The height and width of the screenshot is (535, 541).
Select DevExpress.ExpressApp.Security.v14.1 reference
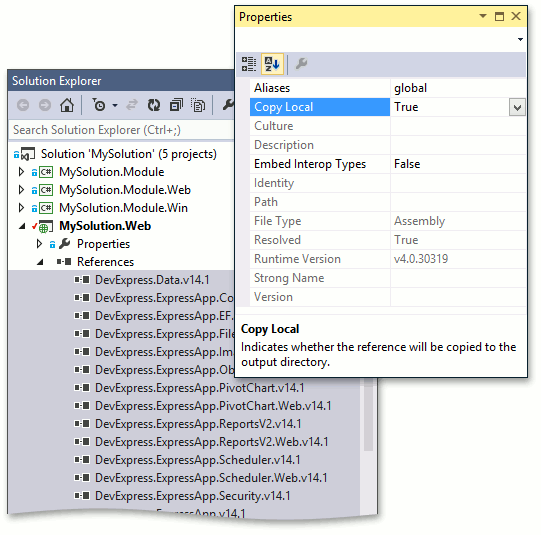click(193, 496)
